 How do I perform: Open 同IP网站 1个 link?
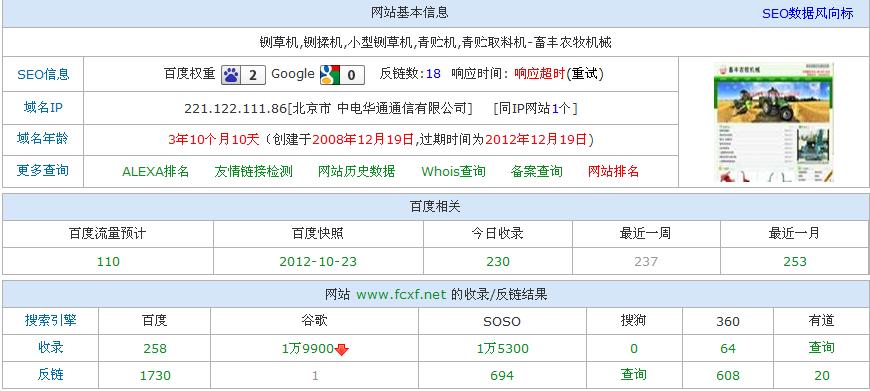[x=535, y=108]
